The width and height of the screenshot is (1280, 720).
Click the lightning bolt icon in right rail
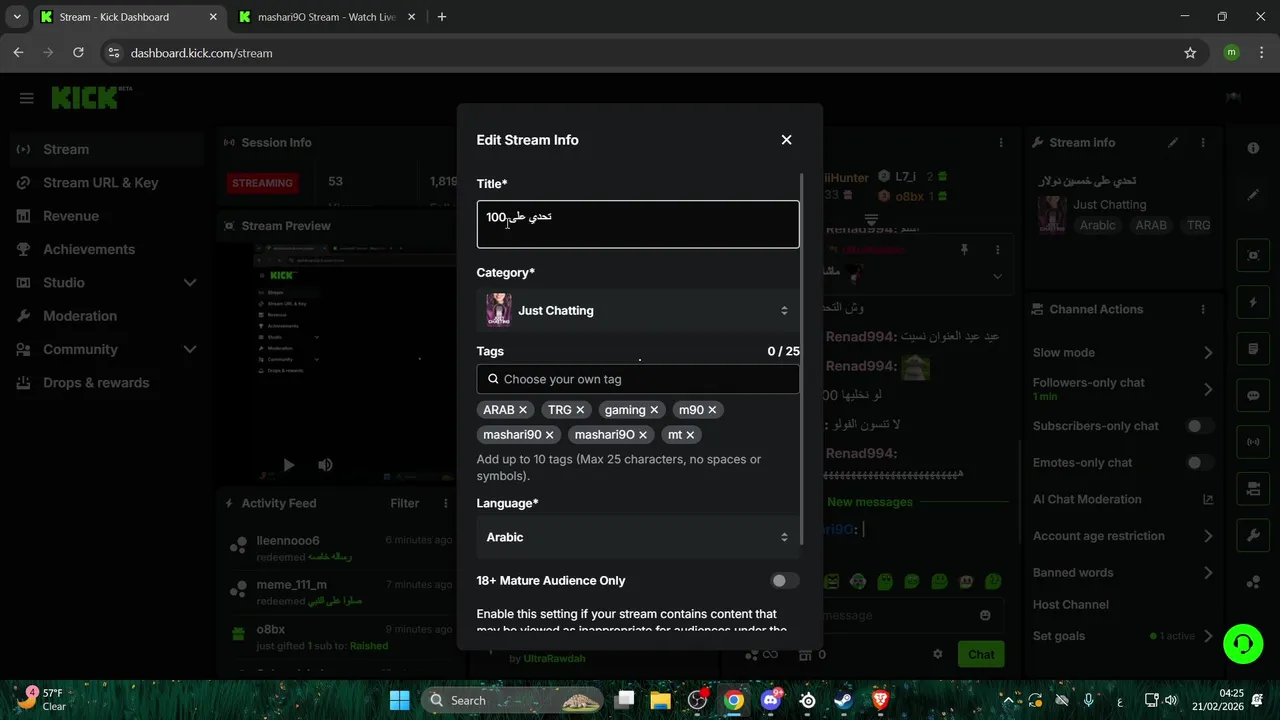pyautogui.click(x=1253, y=302)
